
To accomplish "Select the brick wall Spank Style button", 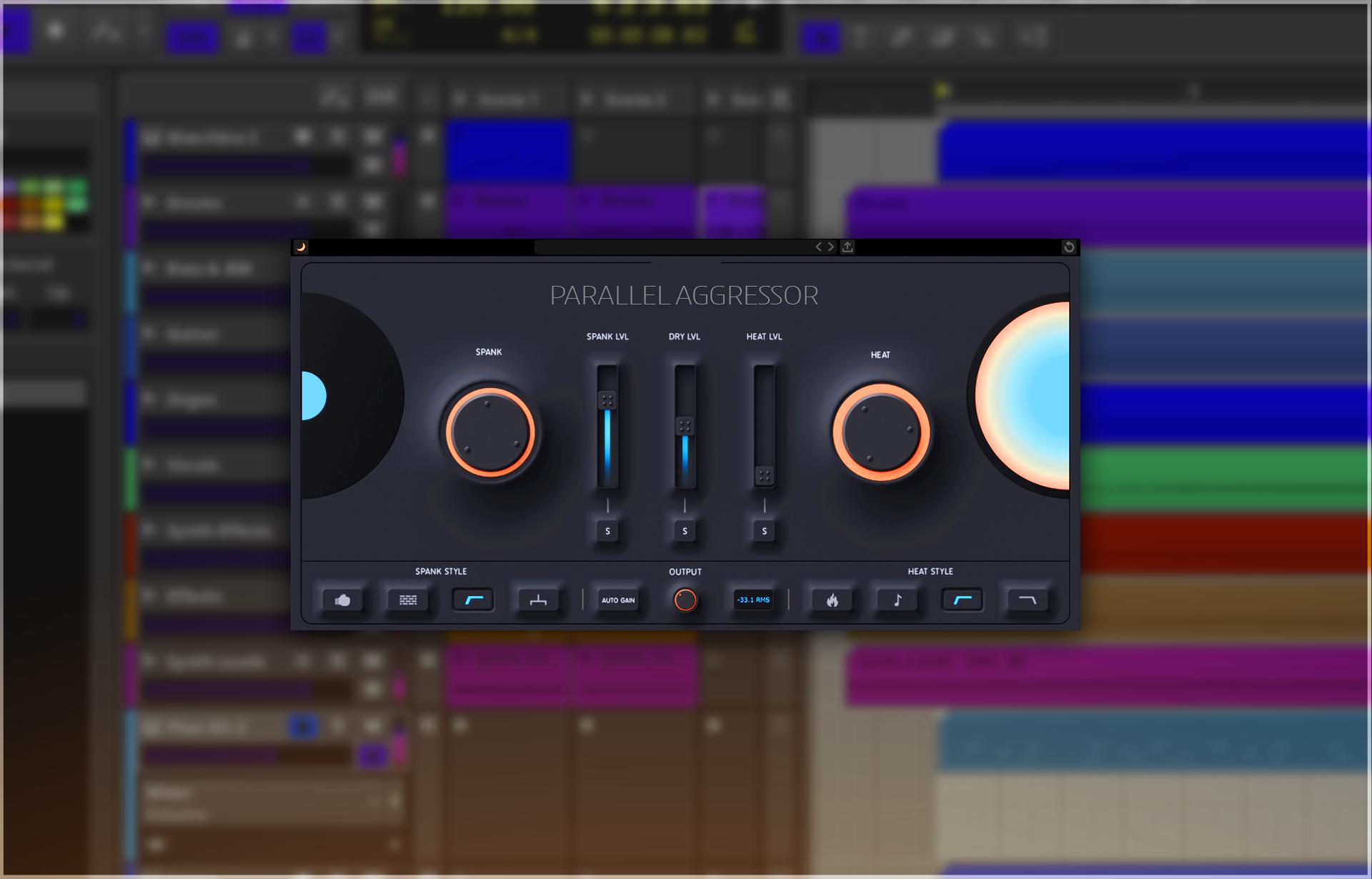I will pyautogui.click(x=408, y=600).
